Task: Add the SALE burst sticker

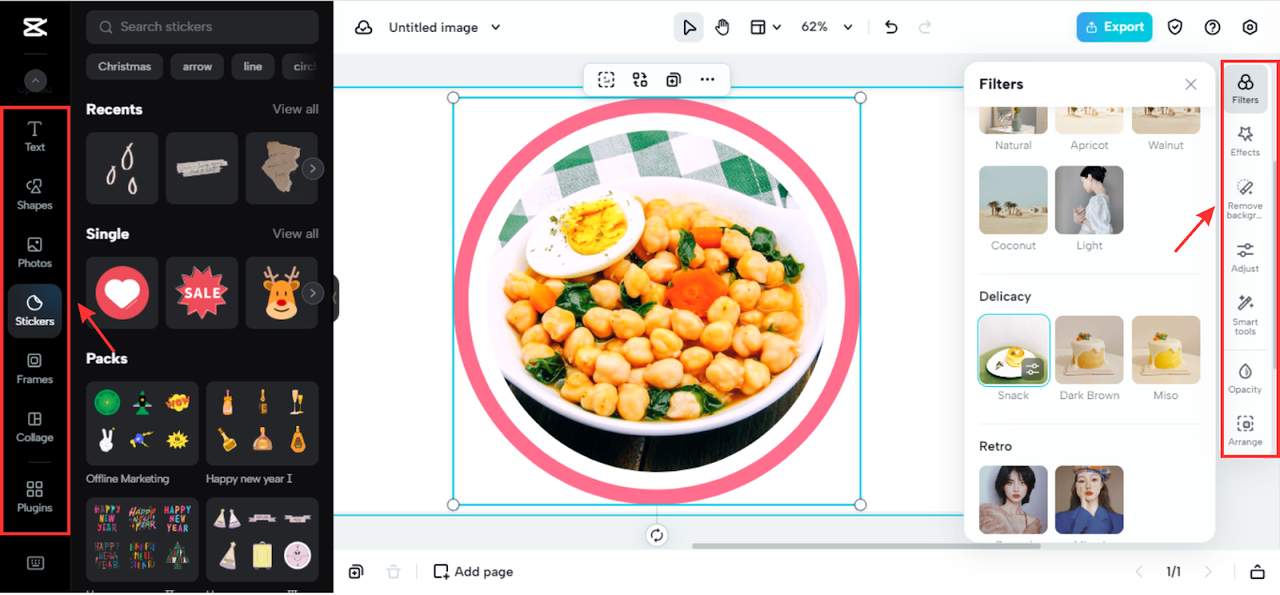Action: pos(202,293)
